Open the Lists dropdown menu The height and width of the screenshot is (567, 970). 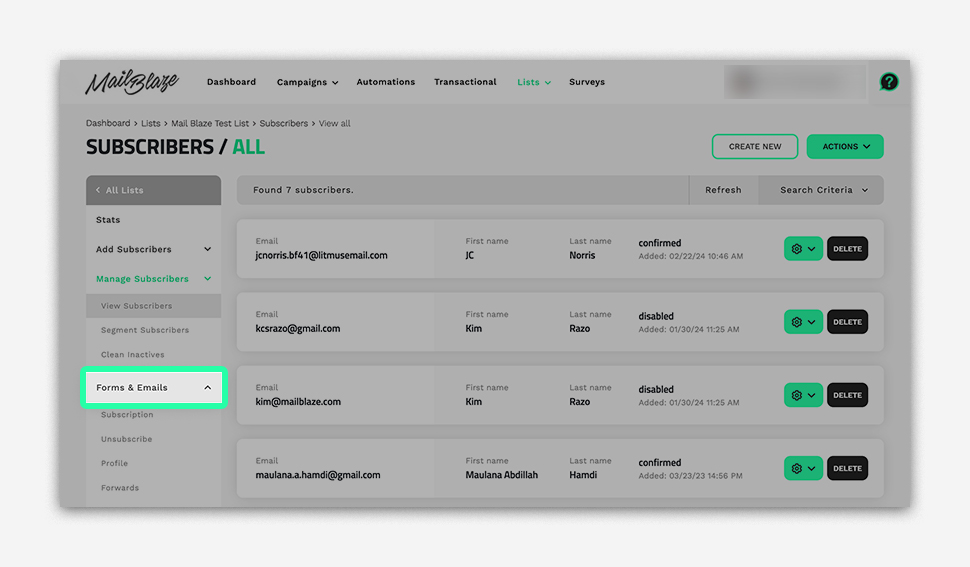coord(534,82)
